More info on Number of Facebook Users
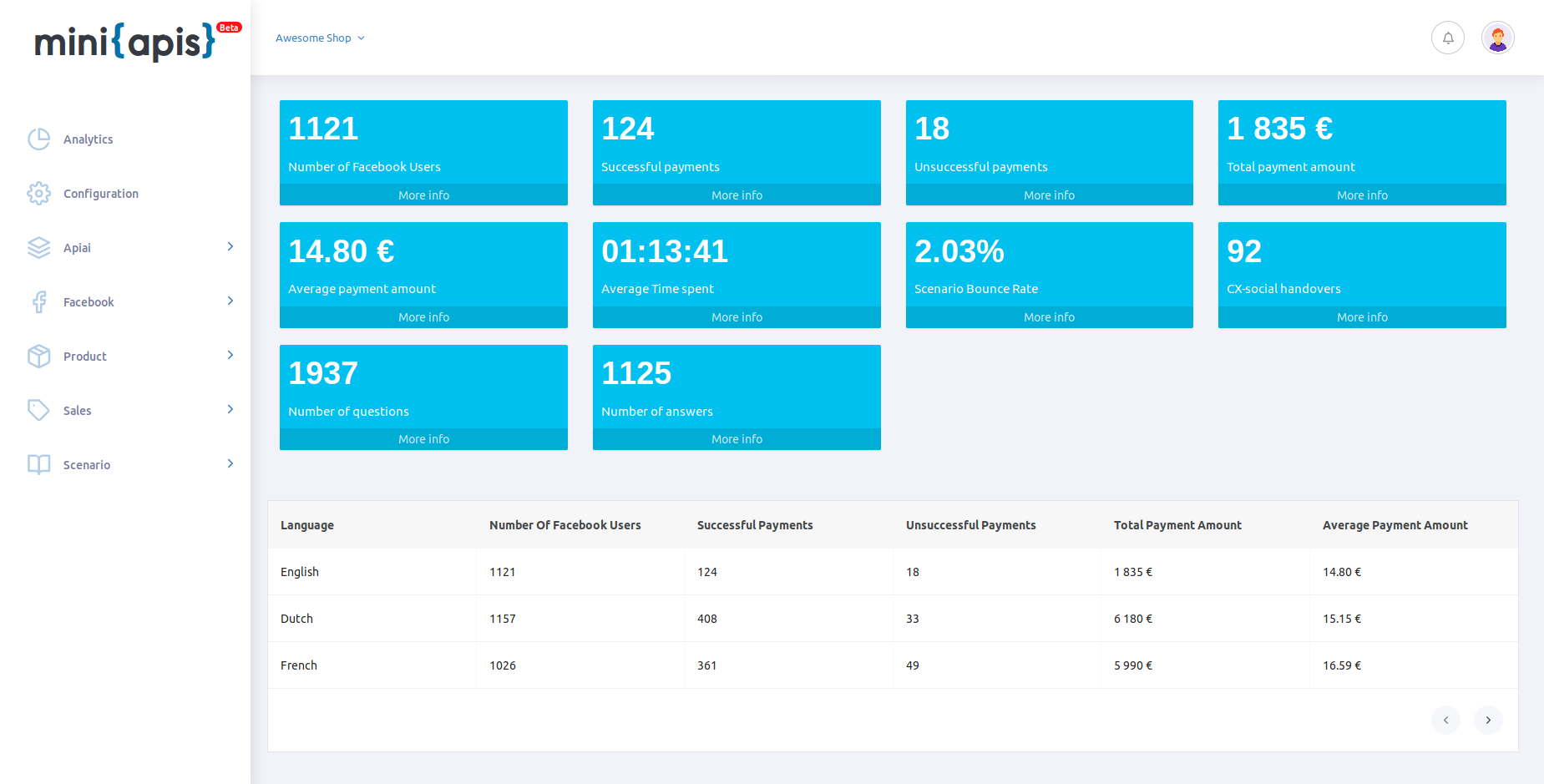1544x784 pixels. [423, 195]
